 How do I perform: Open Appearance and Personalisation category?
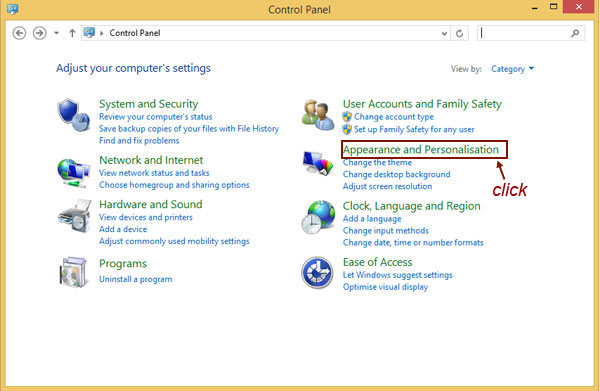[421, 150]
